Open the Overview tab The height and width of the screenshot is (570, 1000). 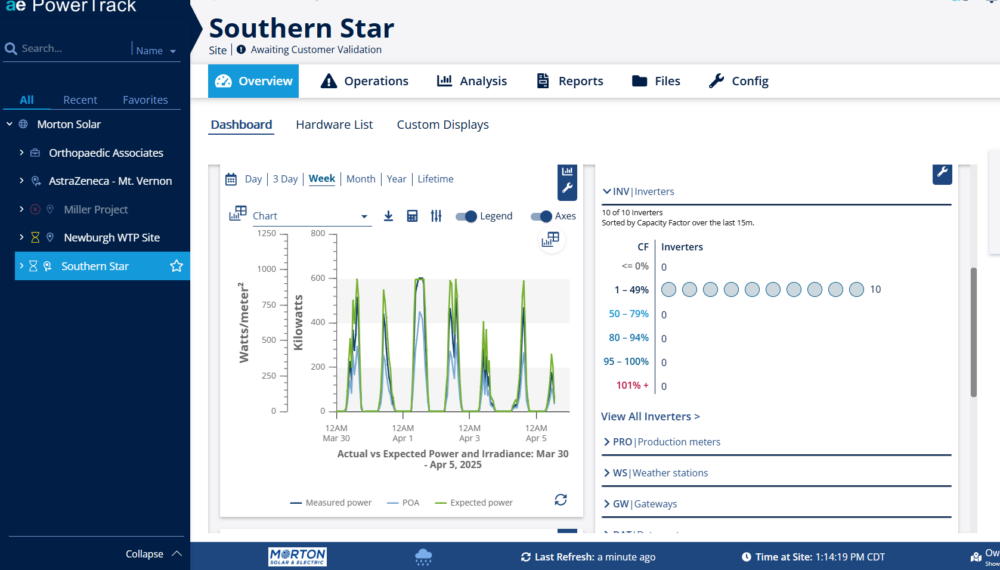coord(253,81)
